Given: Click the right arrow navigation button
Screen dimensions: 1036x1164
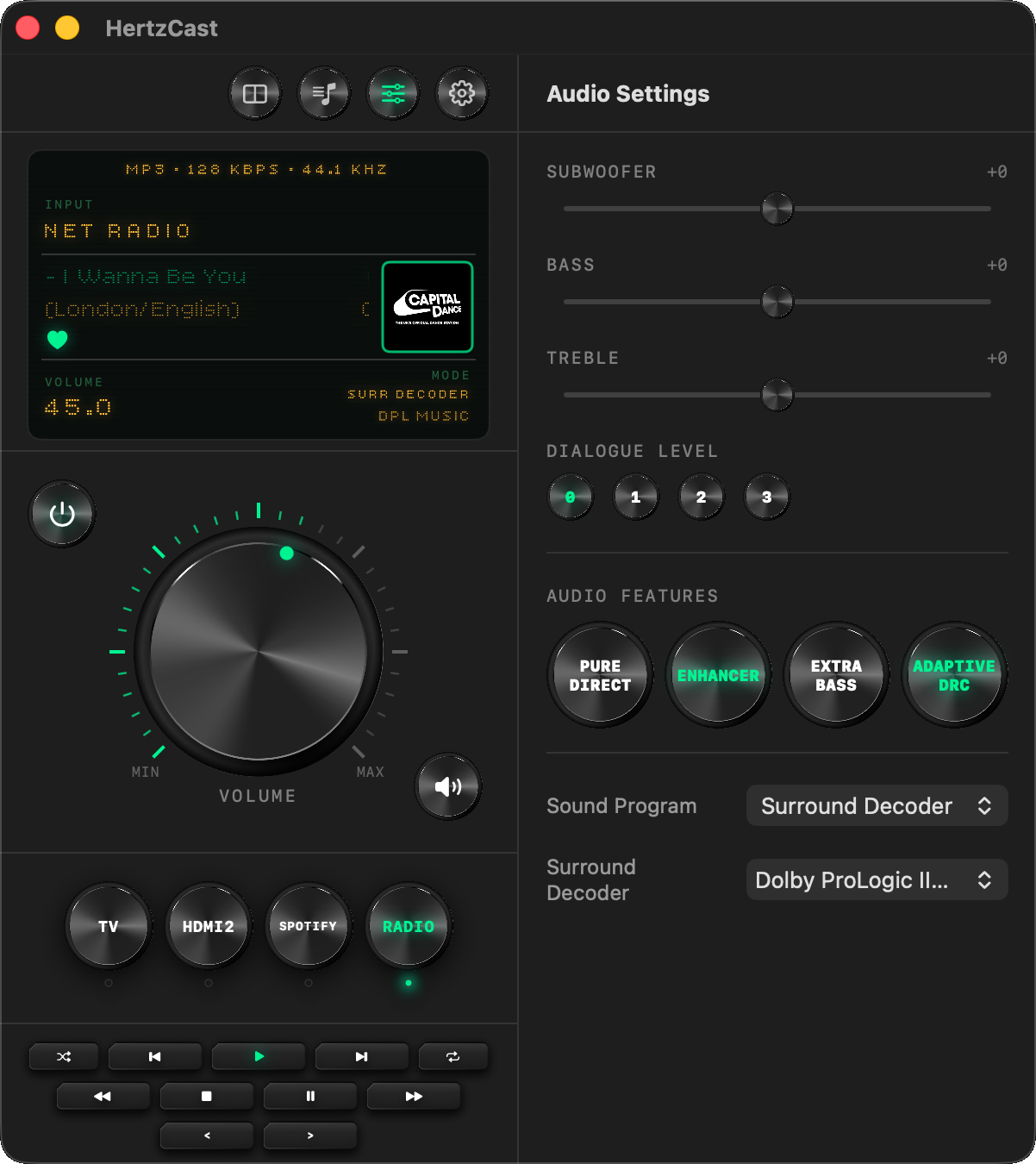Looking at the screenshot, I should [x=310, y=1136].
